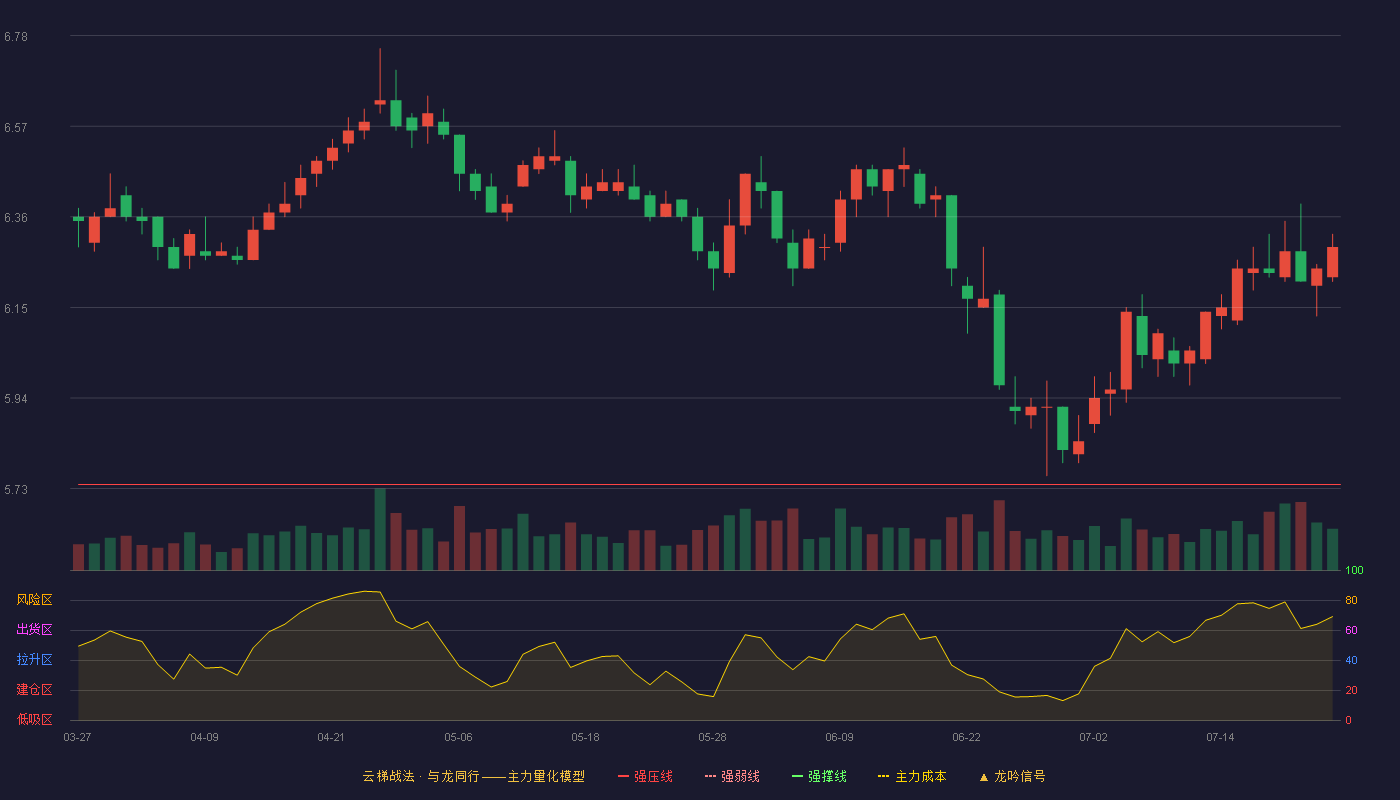Click the 07-02 date label
Viewport: 1400px width, 800px height.
click(x=1093, y=737)
